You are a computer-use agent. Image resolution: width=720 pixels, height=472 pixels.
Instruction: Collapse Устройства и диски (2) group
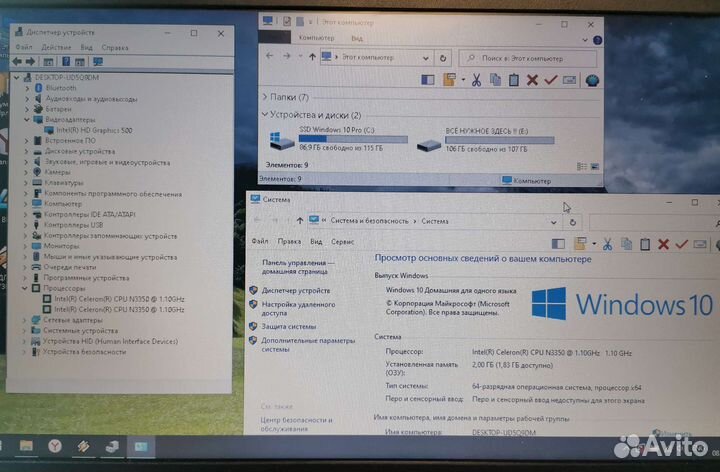pyautogui.click(x=265, y=114)
